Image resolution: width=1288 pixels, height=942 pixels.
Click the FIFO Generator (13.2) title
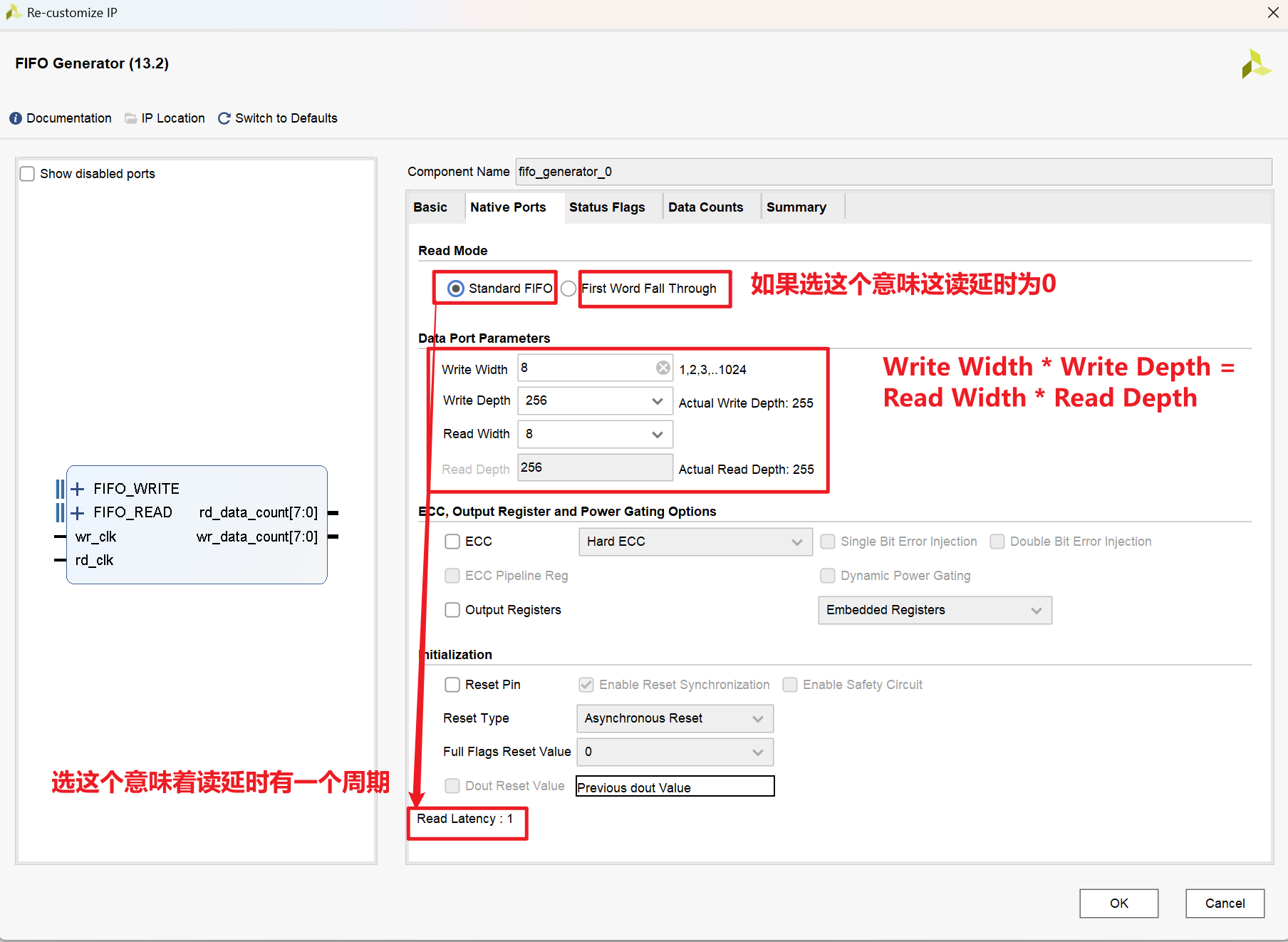coord(92,63)
